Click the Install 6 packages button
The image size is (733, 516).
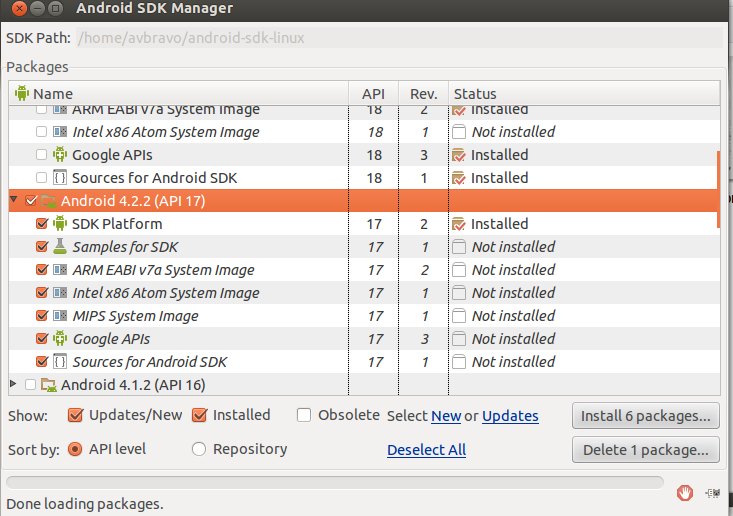pyautogui.click(x=646, y=416)
